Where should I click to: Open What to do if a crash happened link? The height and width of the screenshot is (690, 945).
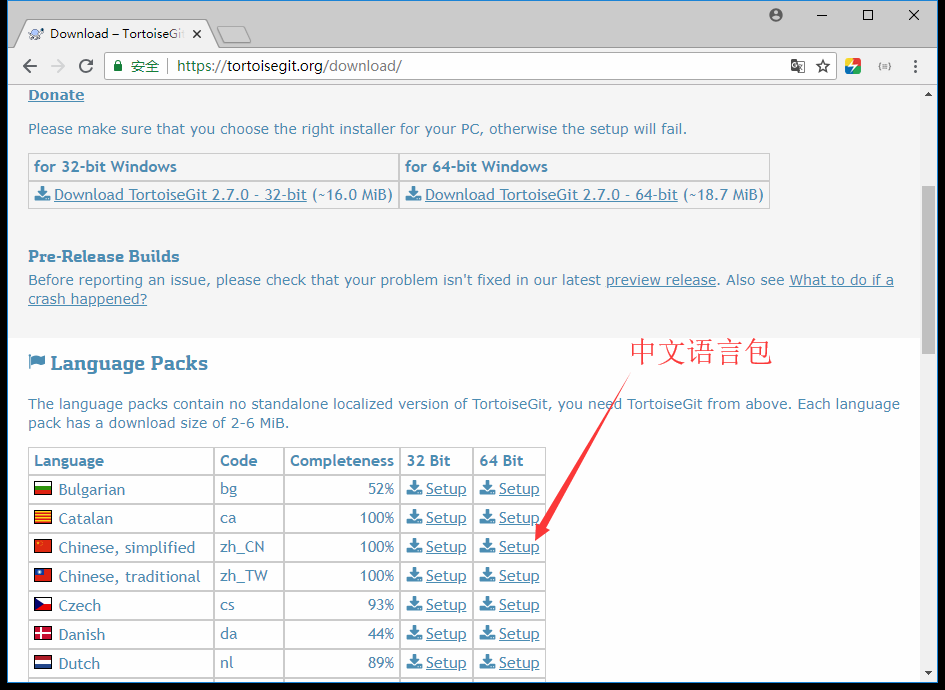coord(461,289)
